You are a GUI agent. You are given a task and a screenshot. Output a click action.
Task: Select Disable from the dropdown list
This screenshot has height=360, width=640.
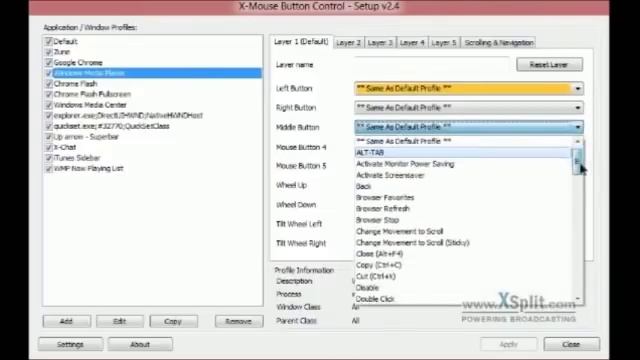coord(463,288)
